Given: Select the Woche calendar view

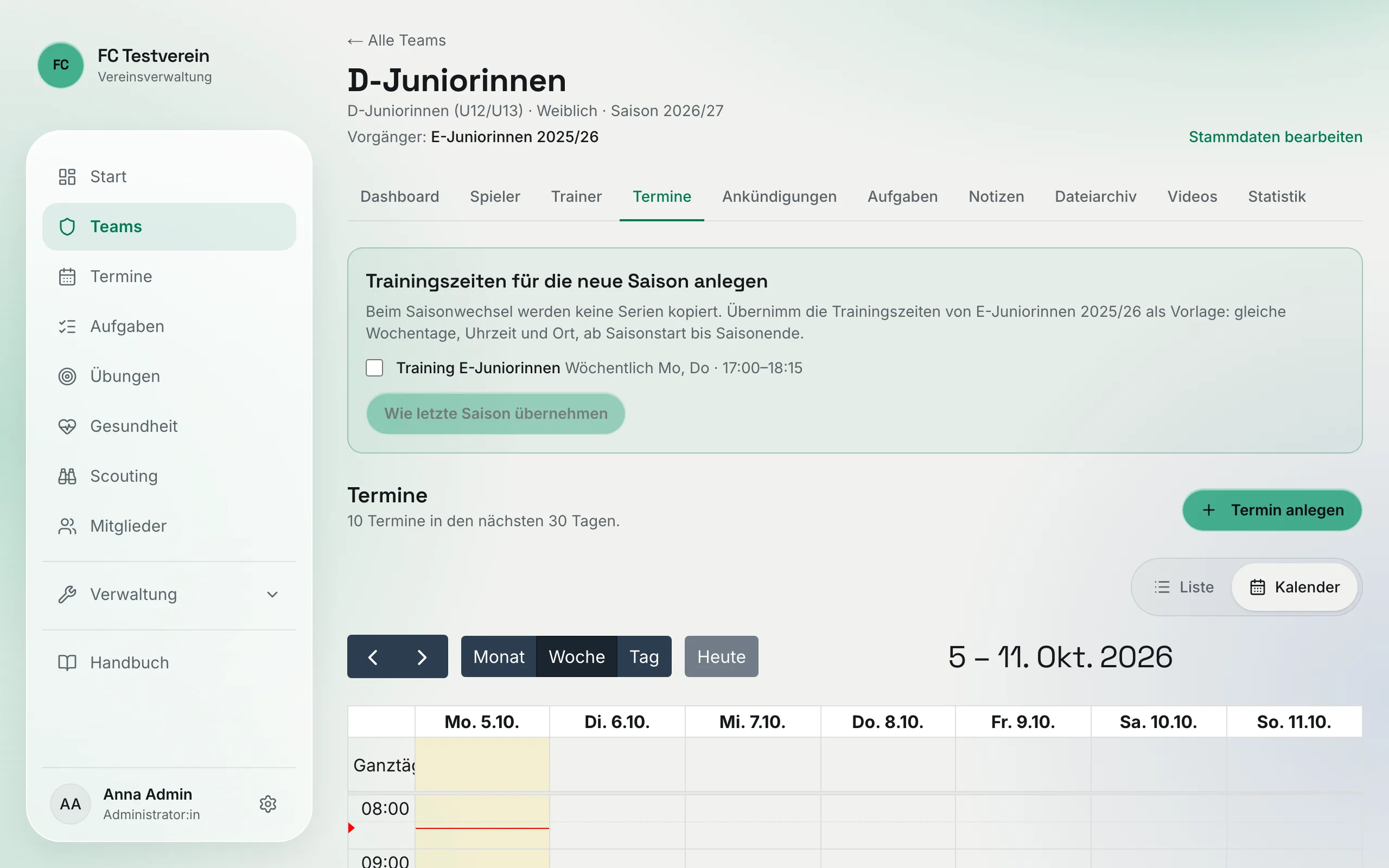Looking at the screenshot, I should click(x=577, y=657).
